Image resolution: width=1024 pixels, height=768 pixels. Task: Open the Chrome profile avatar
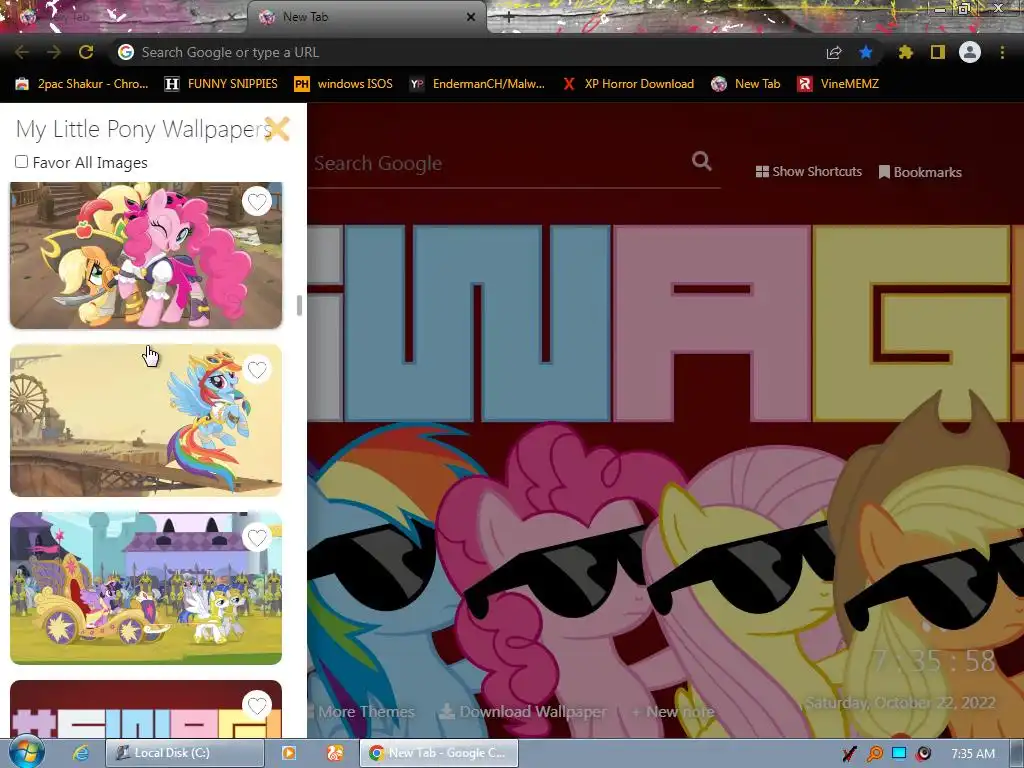coord(970,52)
